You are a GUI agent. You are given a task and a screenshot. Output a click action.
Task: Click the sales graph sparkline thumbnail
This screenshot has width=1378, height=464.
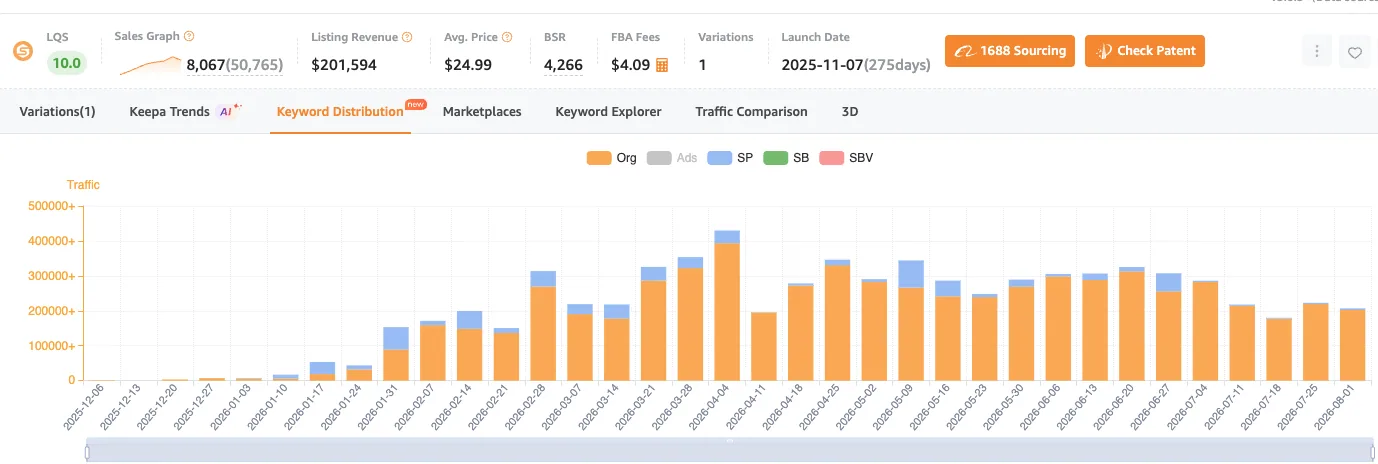(x=150, y=66)
